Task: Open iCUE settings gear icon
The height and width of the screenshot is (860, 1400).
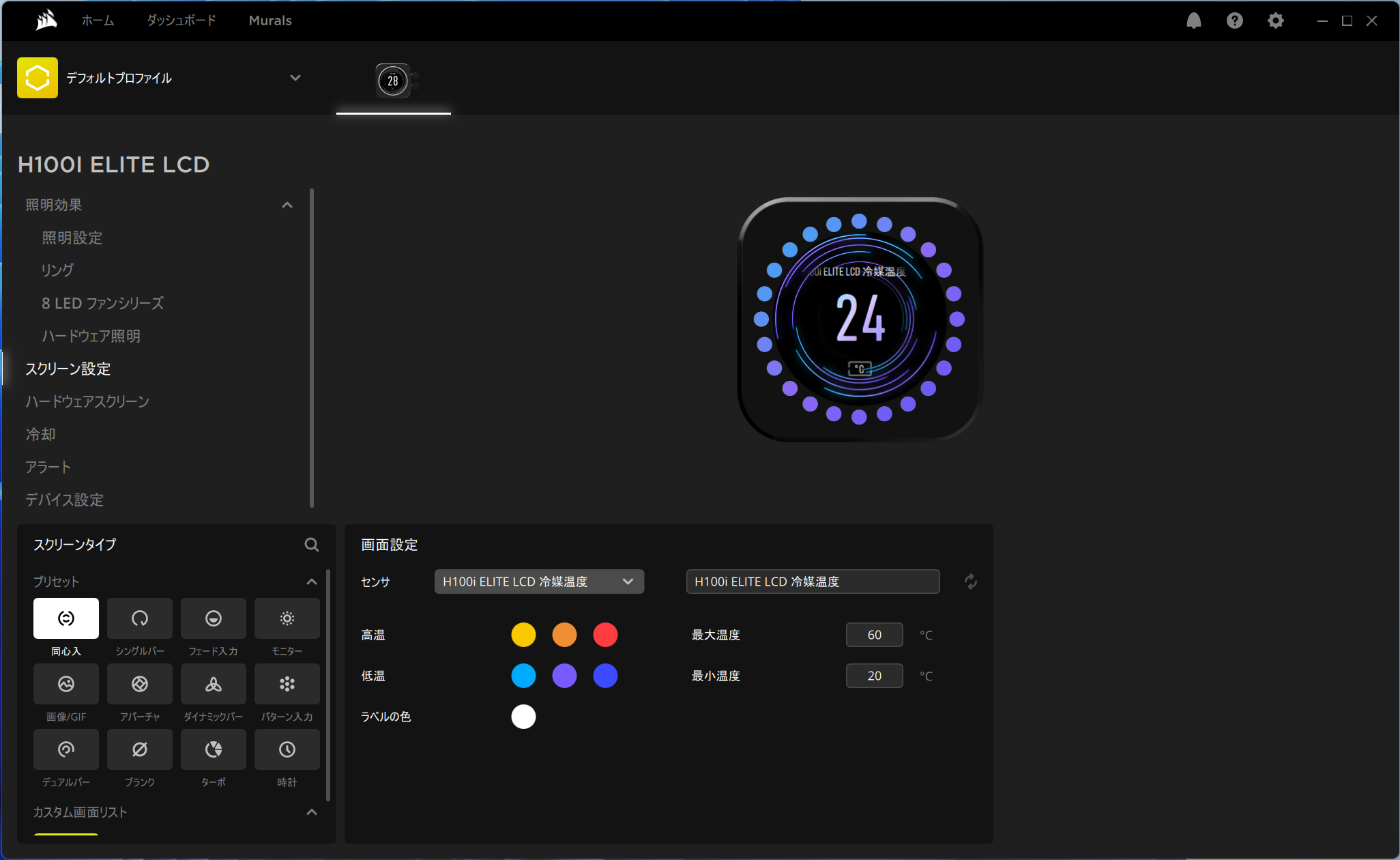Action: click(1276, 20)
